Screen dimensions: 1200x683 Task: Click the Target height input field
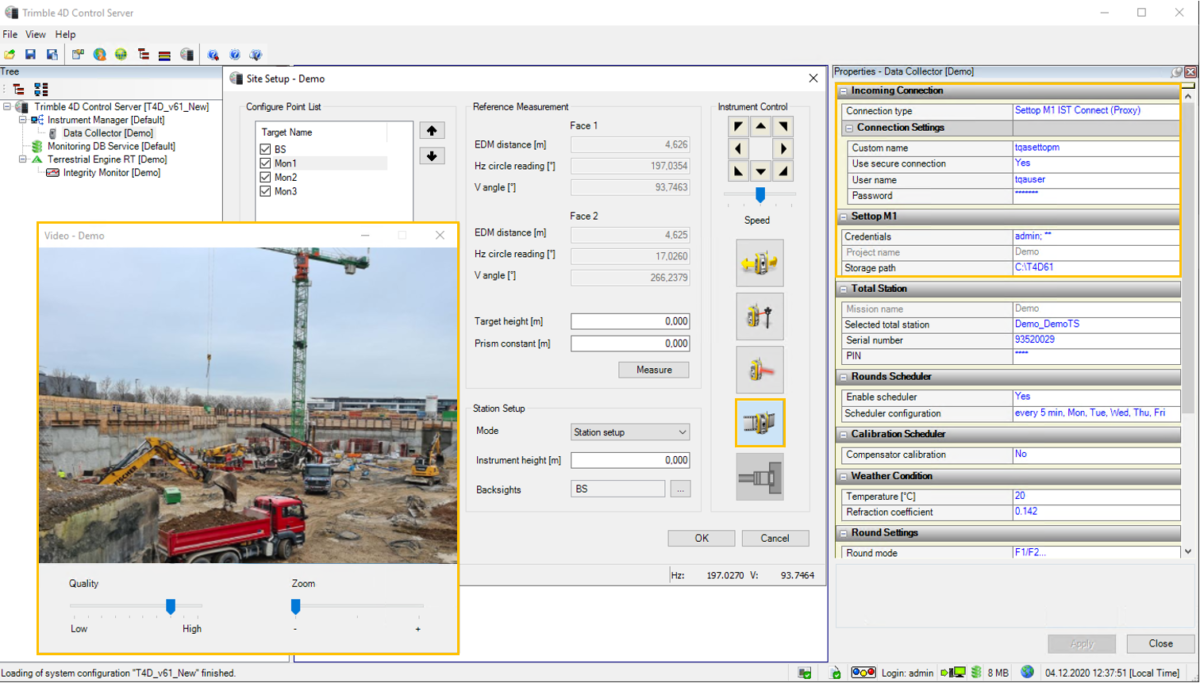[x=630, y=322]
